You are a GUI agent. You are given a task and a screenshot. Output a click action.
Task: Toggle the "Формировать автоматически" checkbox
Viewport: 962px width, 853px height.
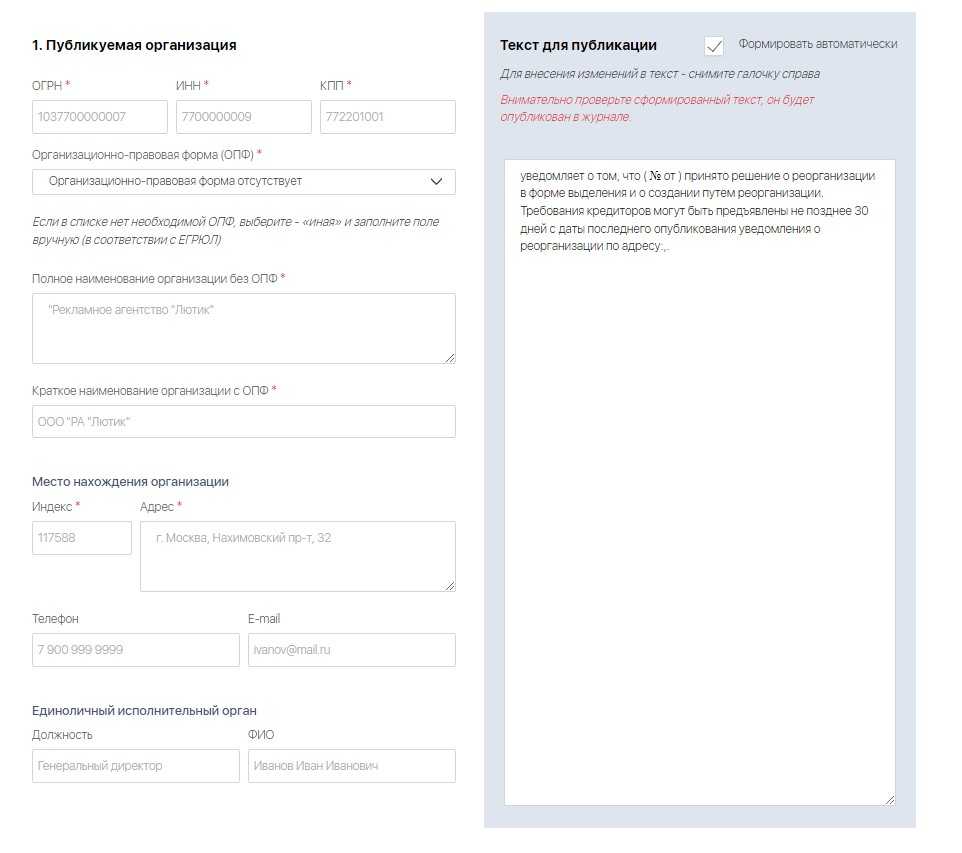point(714,46)
